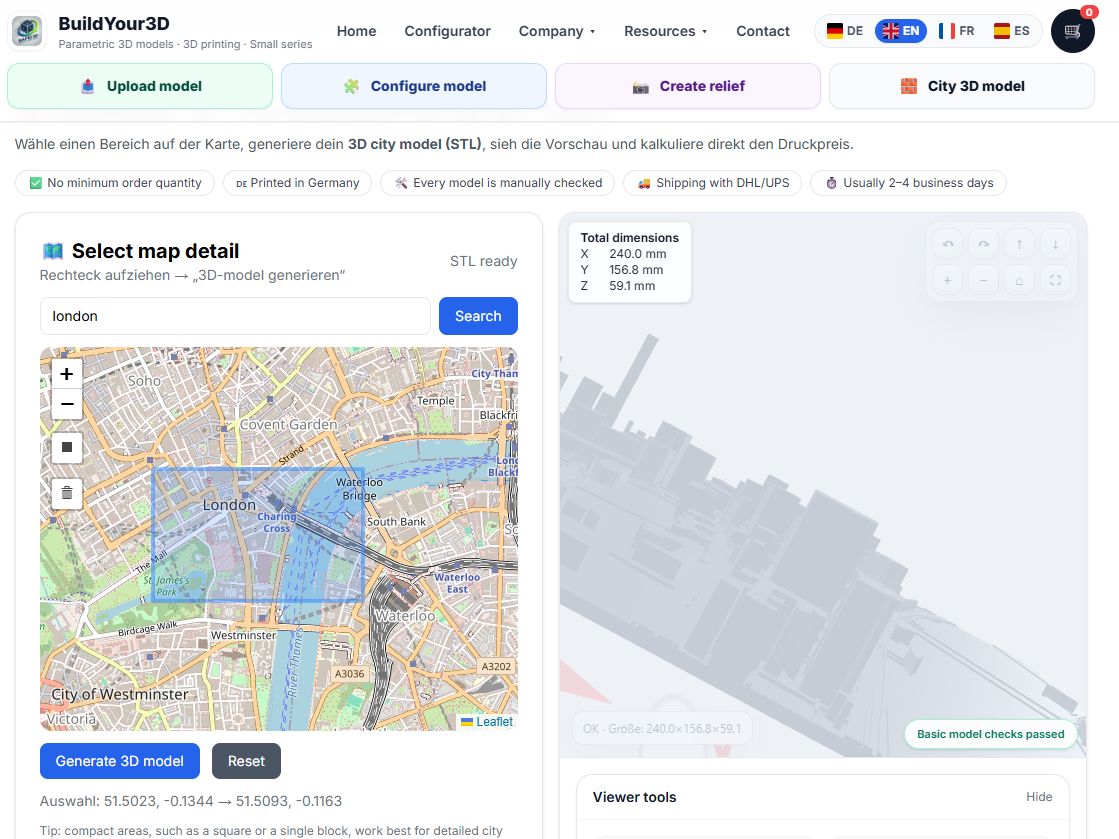Click the OK Größe status label
This screenshot has width=1119, height=839.
point(662,728)
